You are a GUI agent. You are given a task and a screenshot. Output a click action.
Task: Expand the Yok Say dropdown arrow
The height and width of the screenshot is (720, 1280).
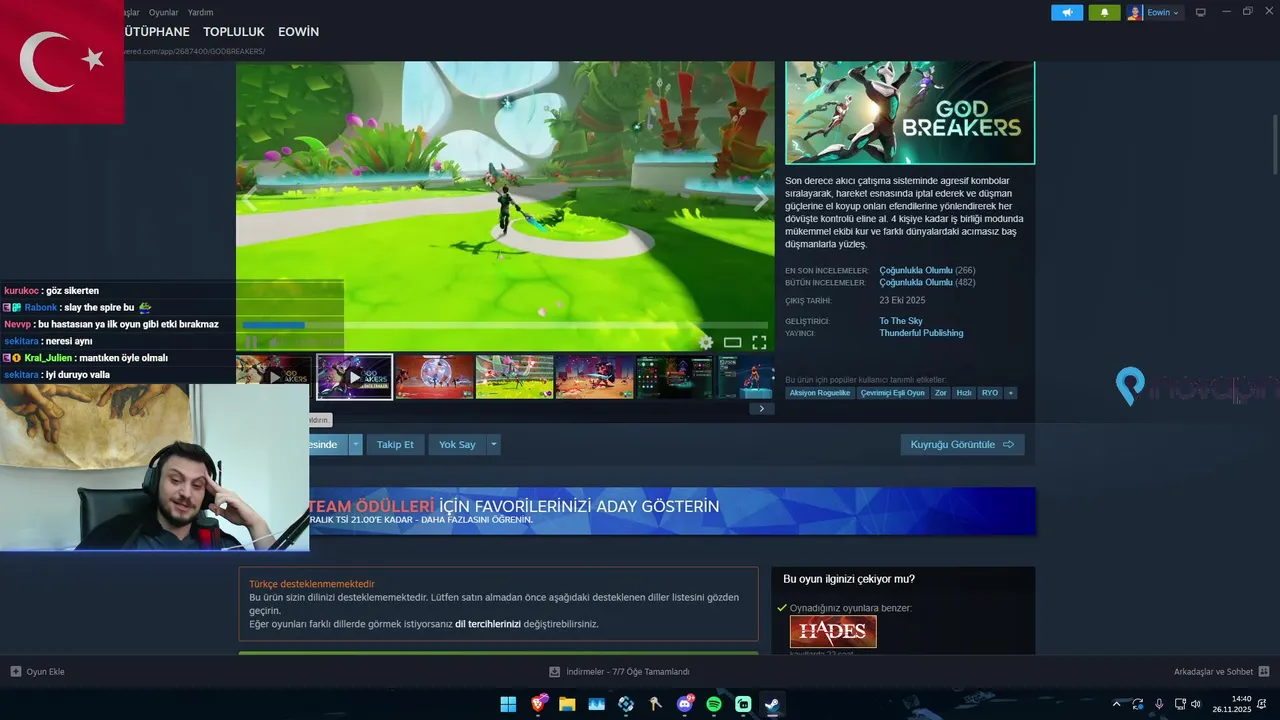click(x=494, y=444)
